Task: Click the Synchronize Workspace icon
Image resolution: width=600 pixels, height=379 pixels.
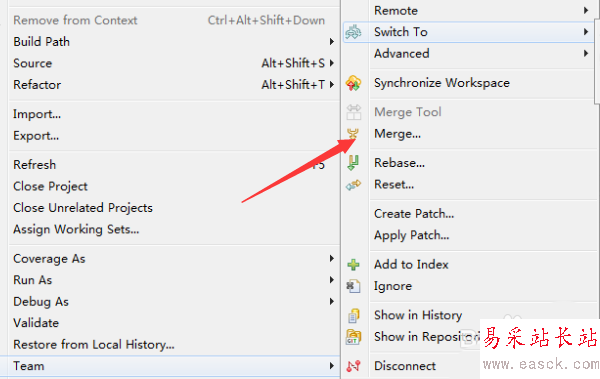Action: click(x=353, y=83)
